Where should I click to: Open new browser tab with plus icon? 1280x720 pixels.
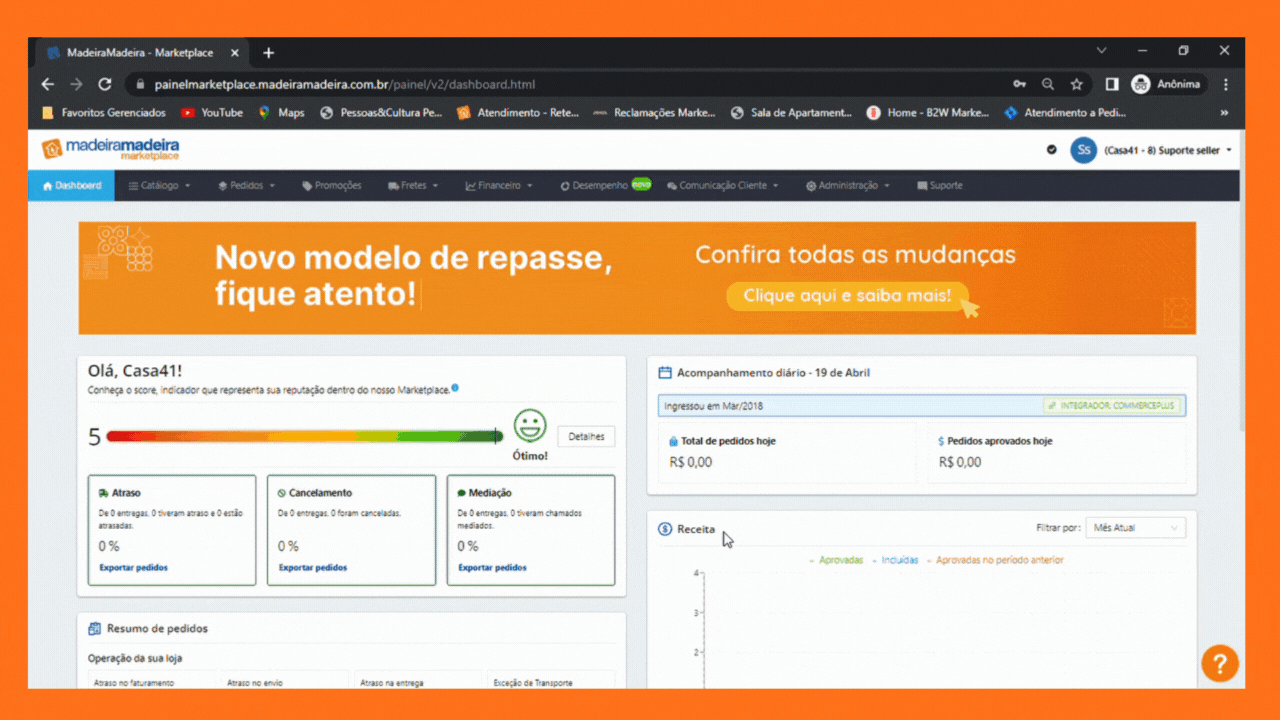pos(268,53)
